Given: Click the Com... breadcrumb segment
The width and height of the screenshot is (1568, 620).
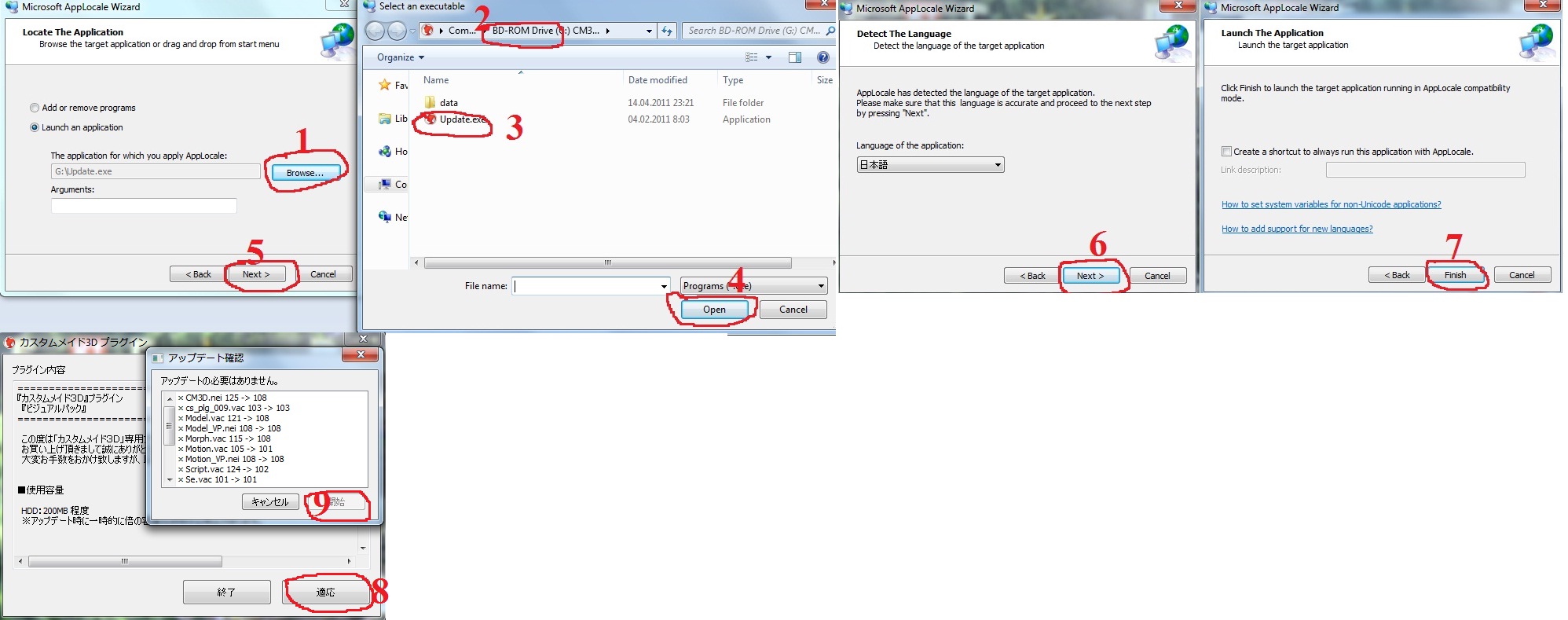Looking at the screenshot, I should coord(461,31).
